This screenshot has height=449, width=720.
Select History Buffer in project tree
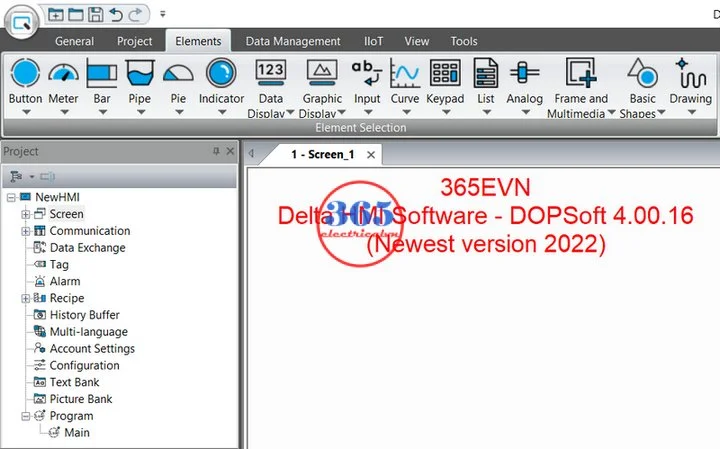tap(84, 315)
